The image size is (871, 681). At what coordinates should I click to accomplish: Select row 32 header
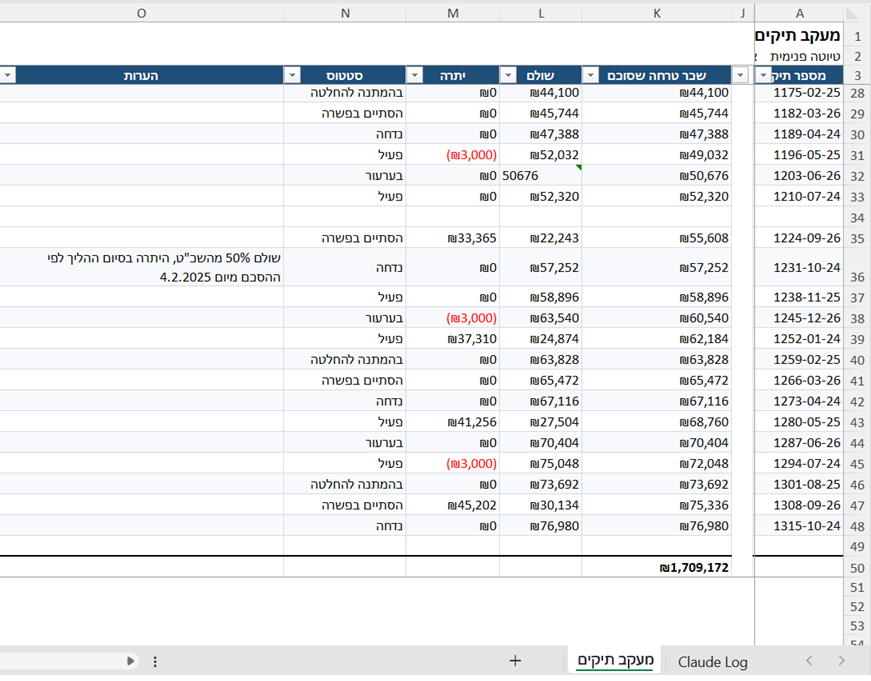click(x=857, y=176)
